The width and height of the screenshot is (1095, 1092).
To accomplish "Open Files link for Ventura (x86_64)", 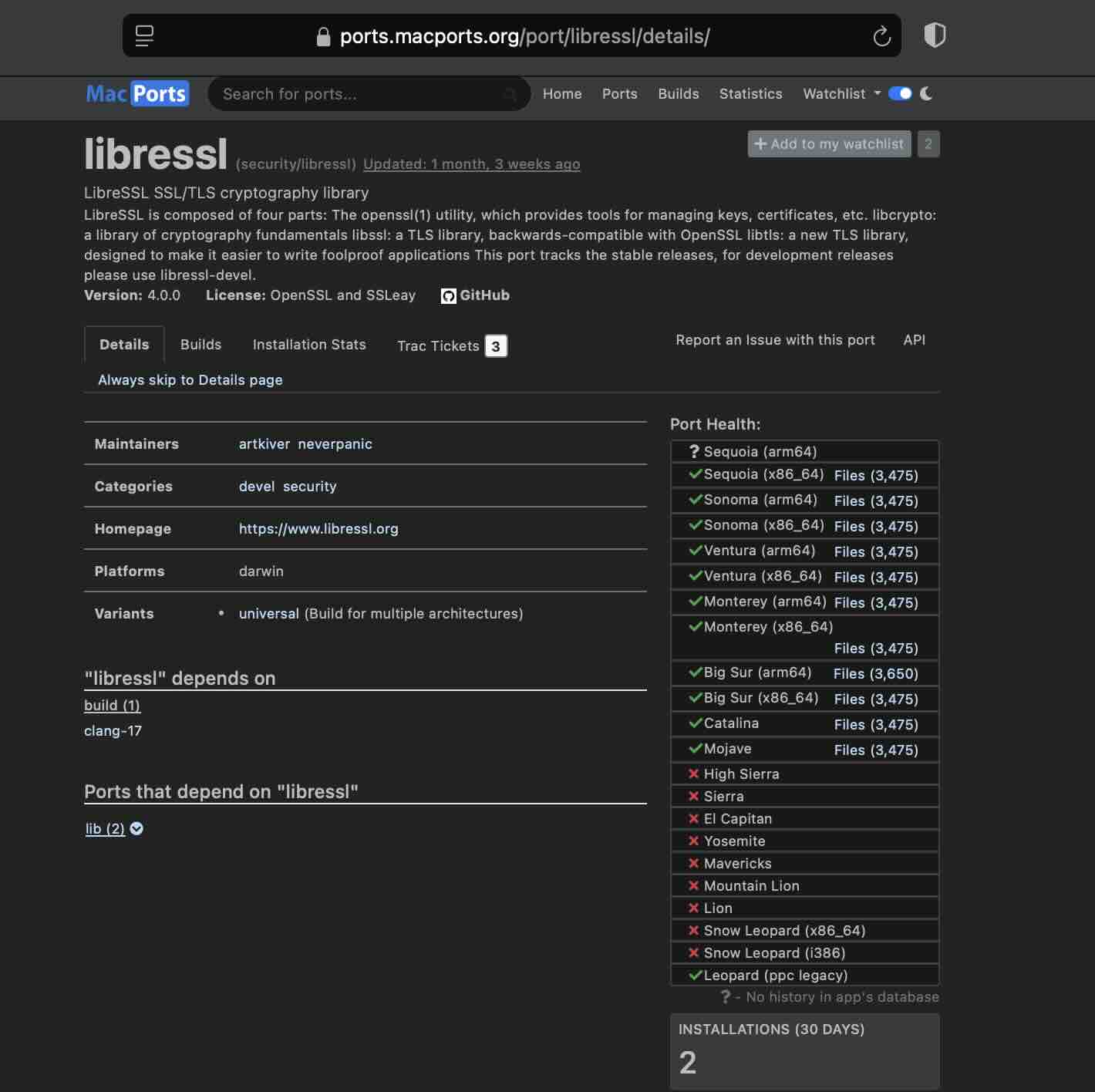I will click(876, 578).
